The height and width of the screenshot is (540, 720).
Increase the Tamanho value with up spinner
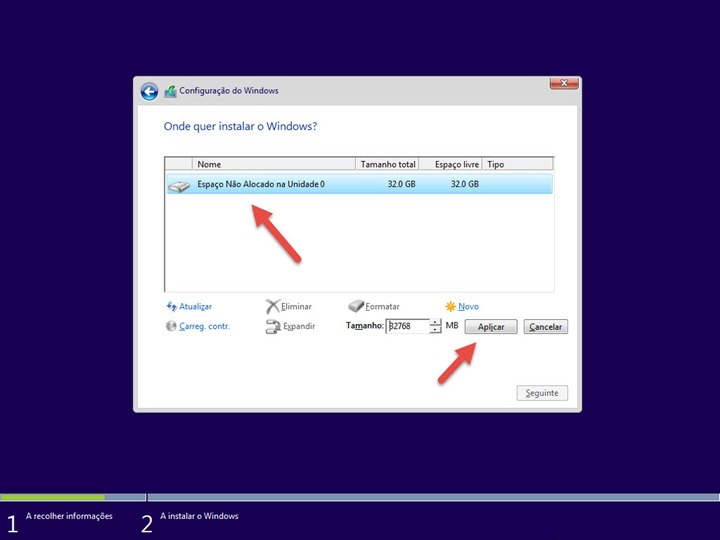(x=435, y=323)
